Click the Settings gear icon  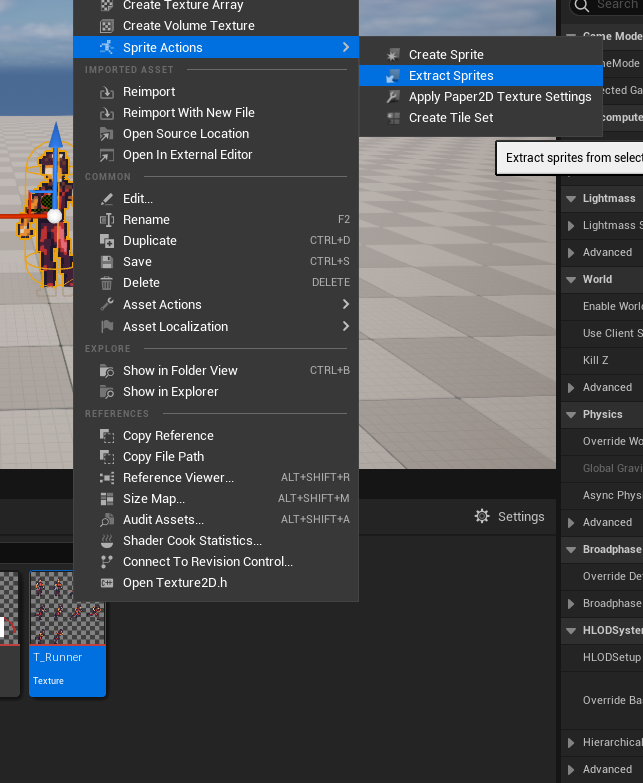tap(482, 516)
